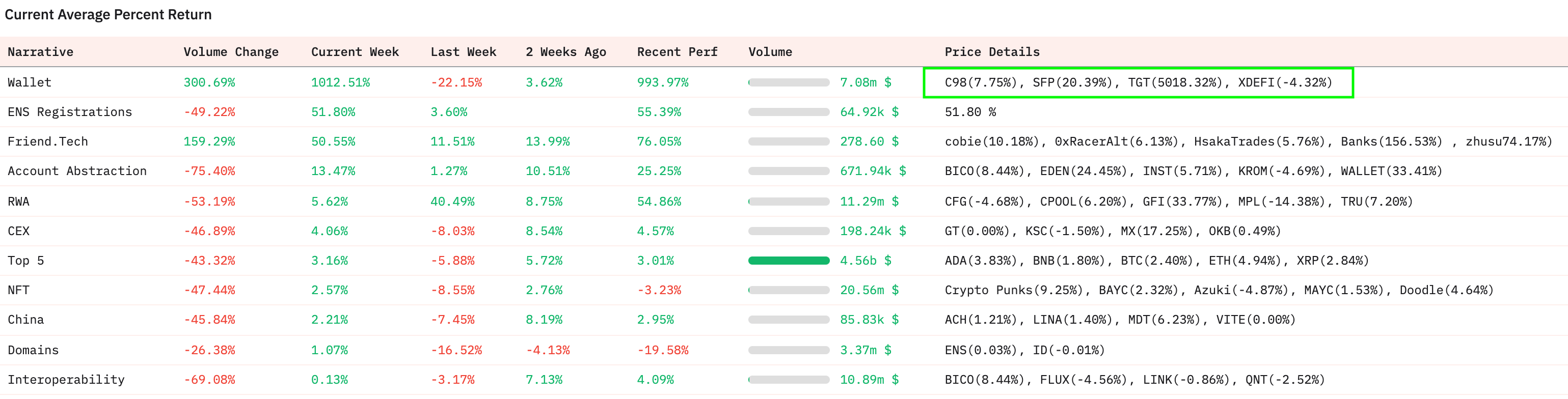Click the -3.23% recent perf value
Screen dimensions: 1568x399
point(659,290)
